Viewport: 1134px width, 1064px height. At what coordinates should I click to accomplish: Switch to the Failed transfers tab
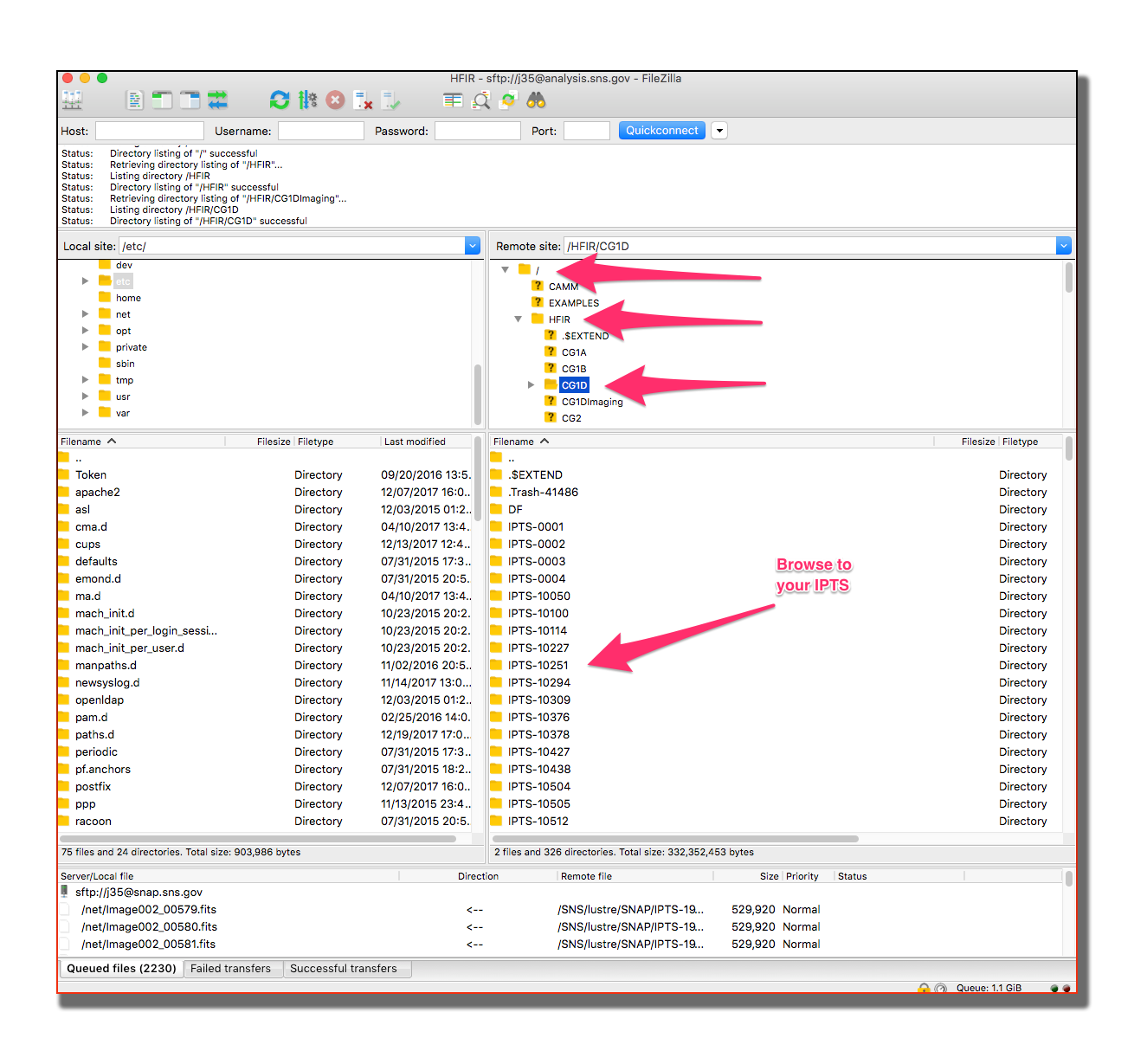tap(232, 968)
